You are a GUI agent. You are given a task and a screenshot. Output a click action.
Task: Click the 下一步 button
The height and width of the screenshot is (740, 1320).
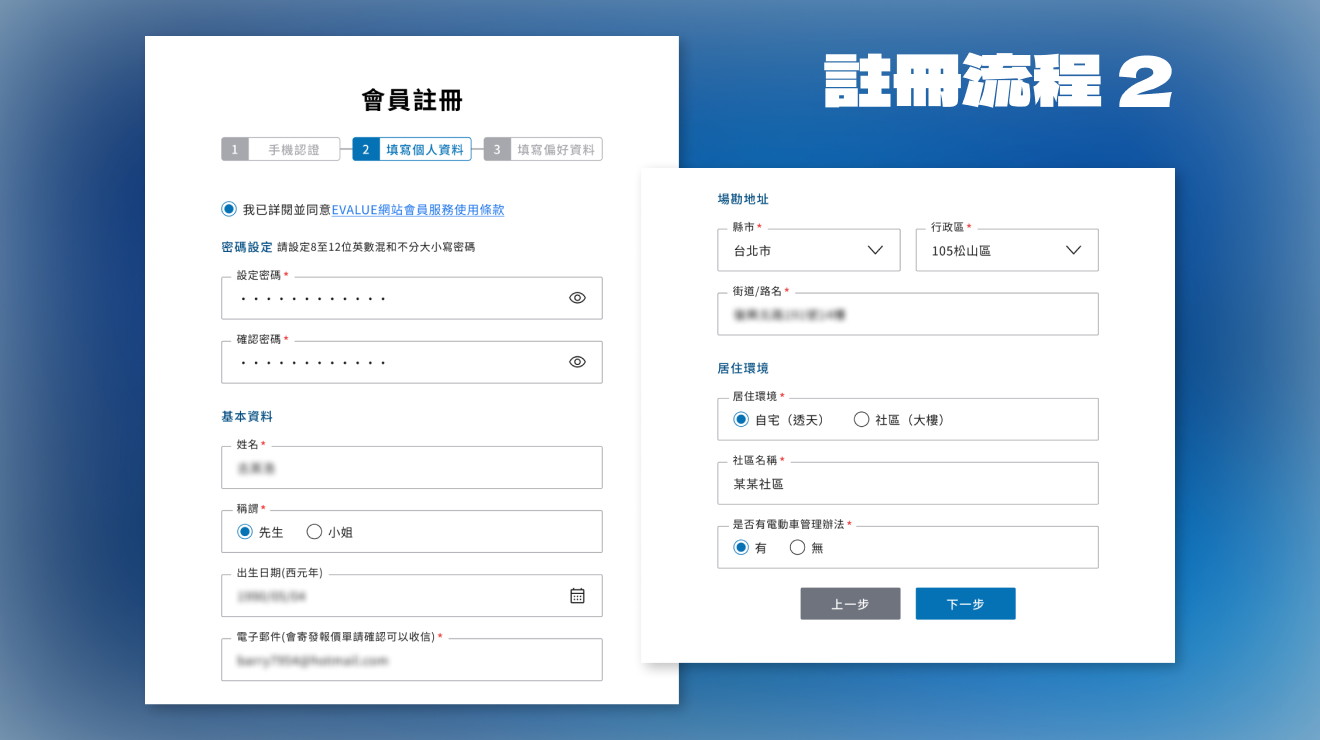(965, 604)
